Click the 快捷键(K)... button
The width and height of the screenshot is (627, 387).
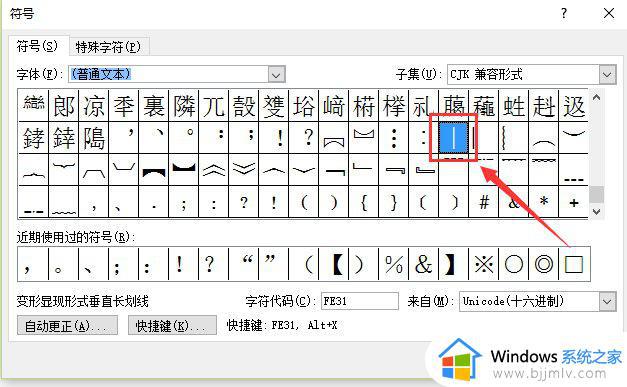click(x=172, y=325)
